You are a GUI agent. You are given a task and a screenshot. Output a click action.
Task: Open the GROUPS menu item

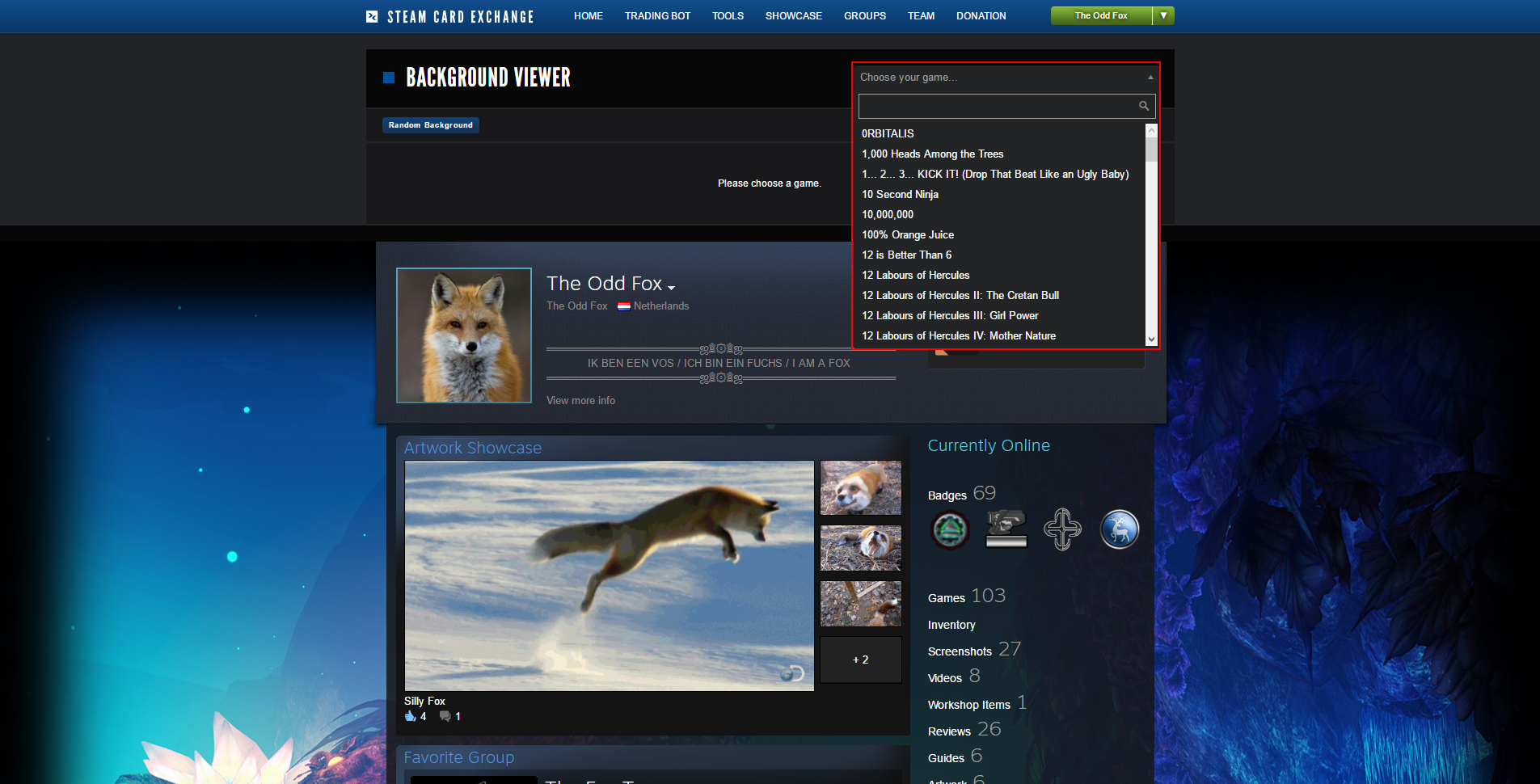[x=865, y=16]
